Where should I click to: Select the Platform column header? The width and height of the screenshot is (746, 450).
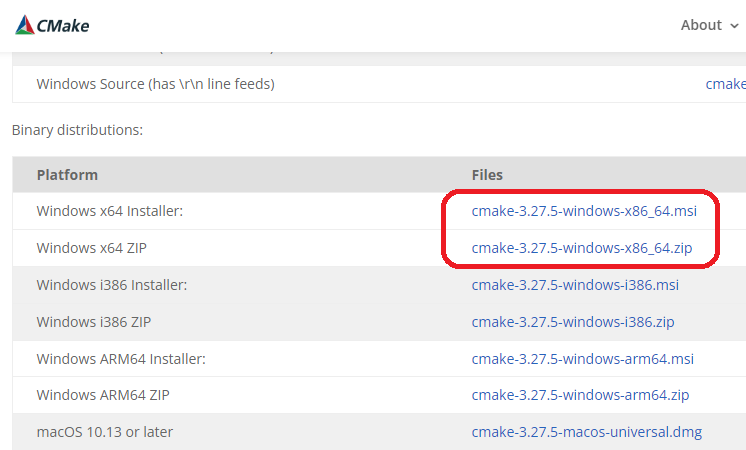click(x=67, y=175)
